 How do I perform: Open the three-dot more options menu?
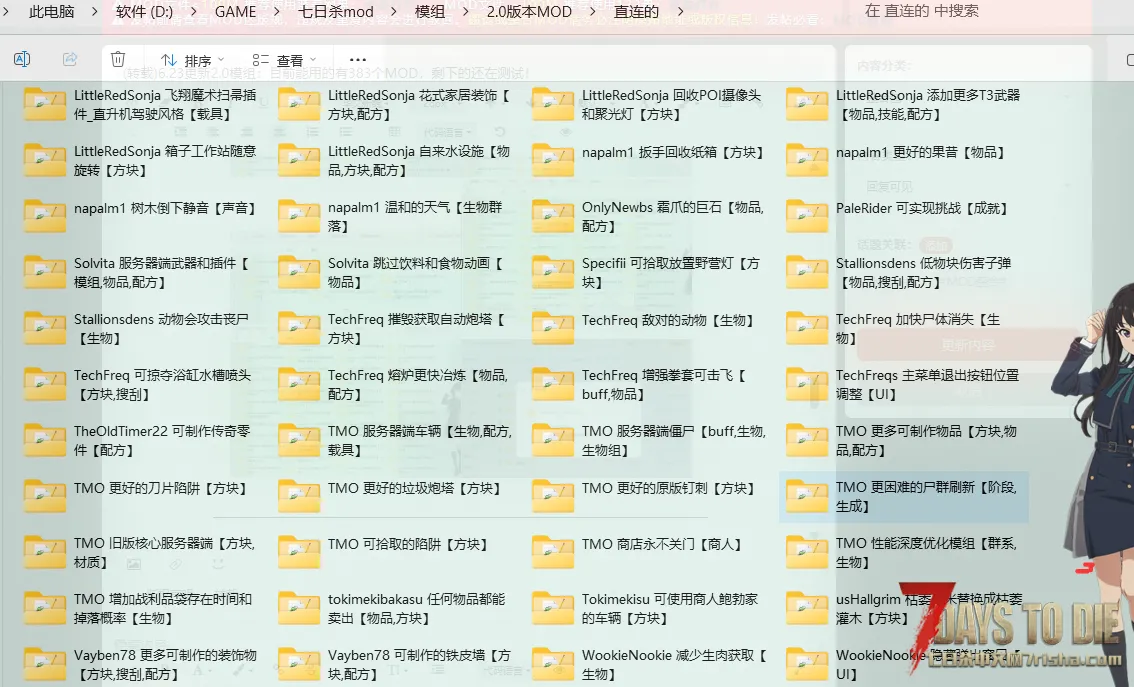(x=358, y=60)
